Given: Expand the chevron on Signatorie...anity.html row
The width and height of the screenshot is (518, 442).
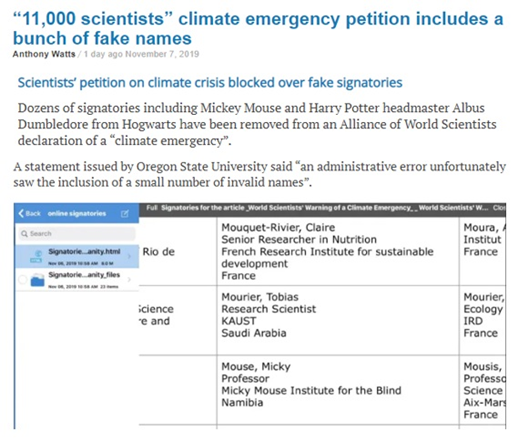Looking at the screenshot, I should click(x=129, y=256).
